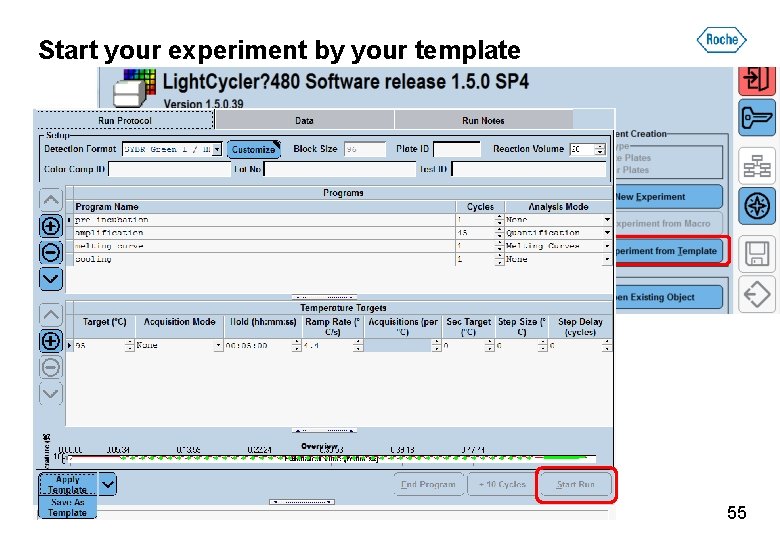Move program down with Programs down arrow

click(51, 278)
